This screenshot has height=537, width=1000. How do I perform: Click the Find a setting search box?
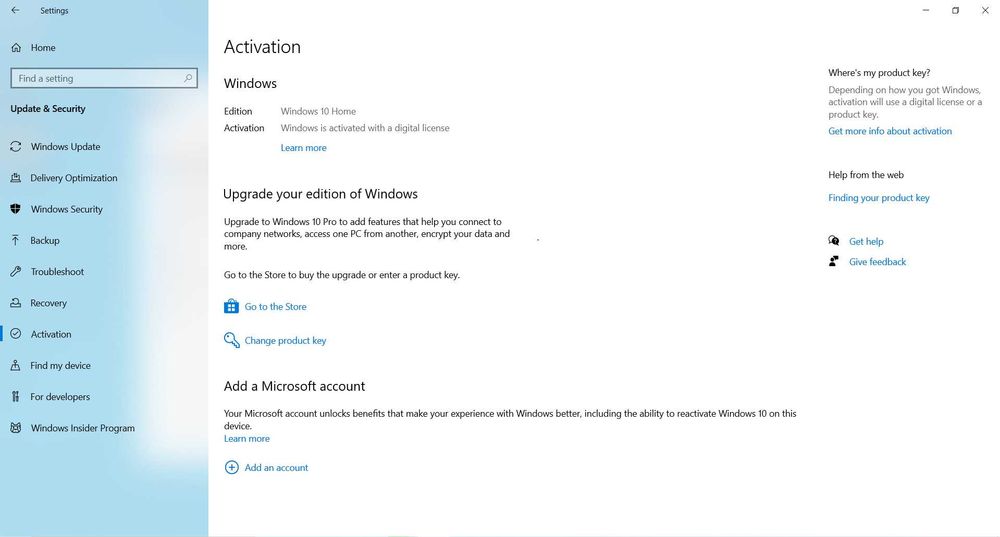100,78
